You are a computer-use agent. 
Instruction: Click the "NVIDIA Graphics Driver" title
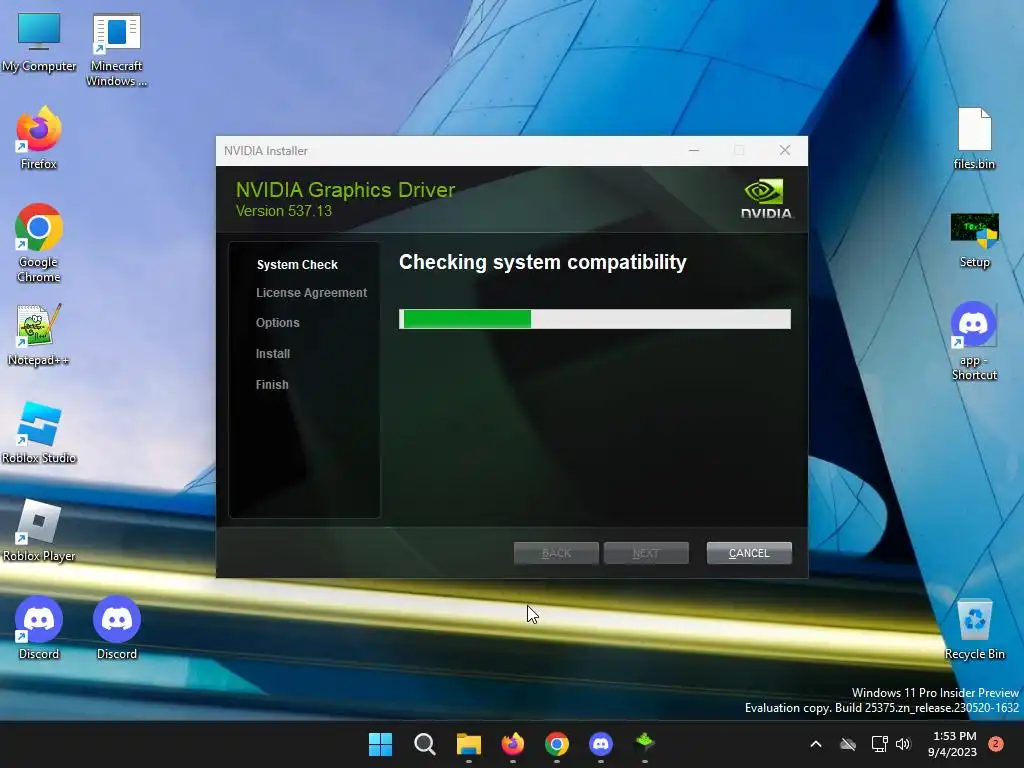[x=345, y=189]
